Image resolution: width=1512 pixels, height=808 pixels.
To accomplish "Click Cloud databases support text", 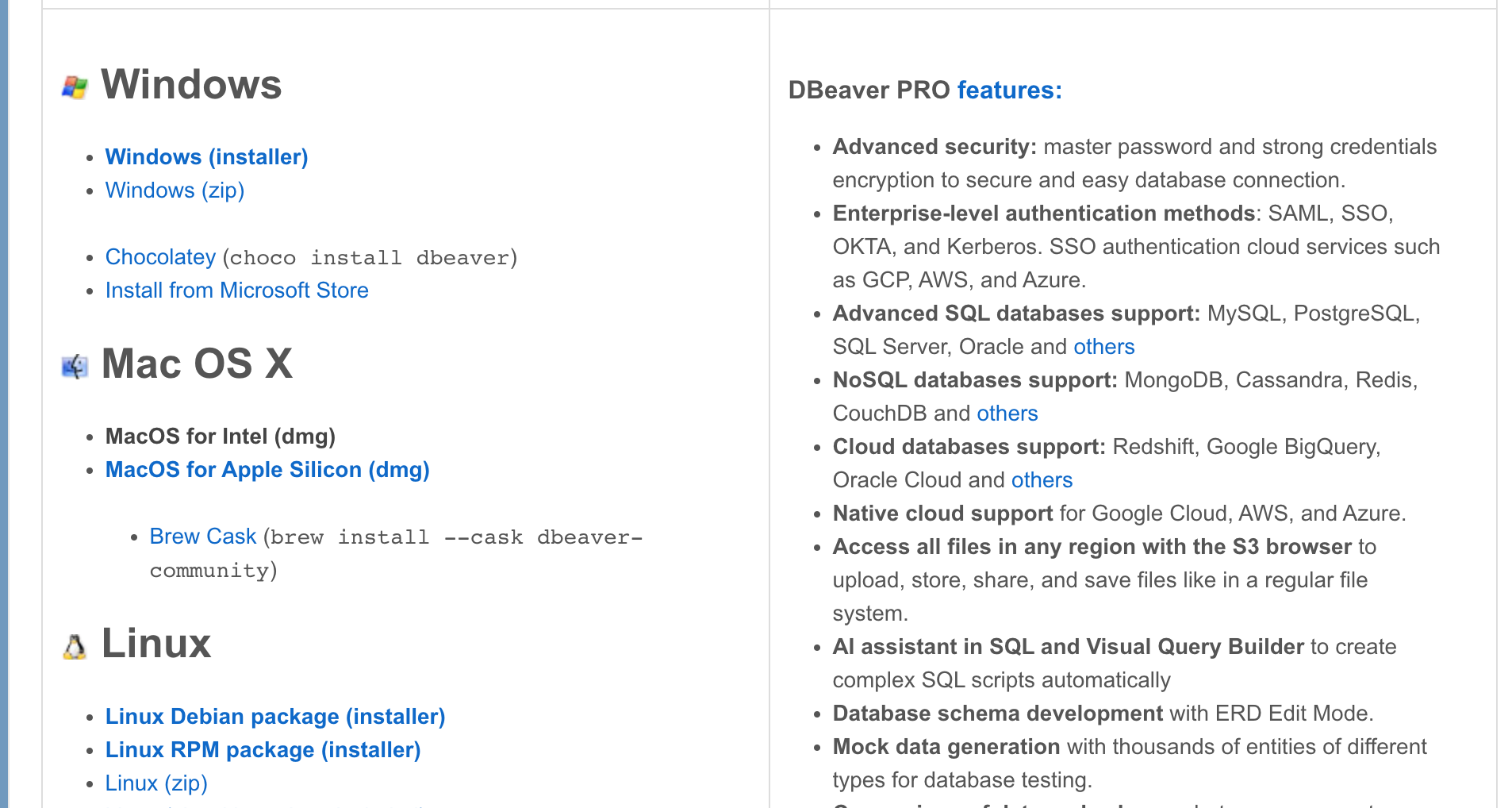I will 969,447.
